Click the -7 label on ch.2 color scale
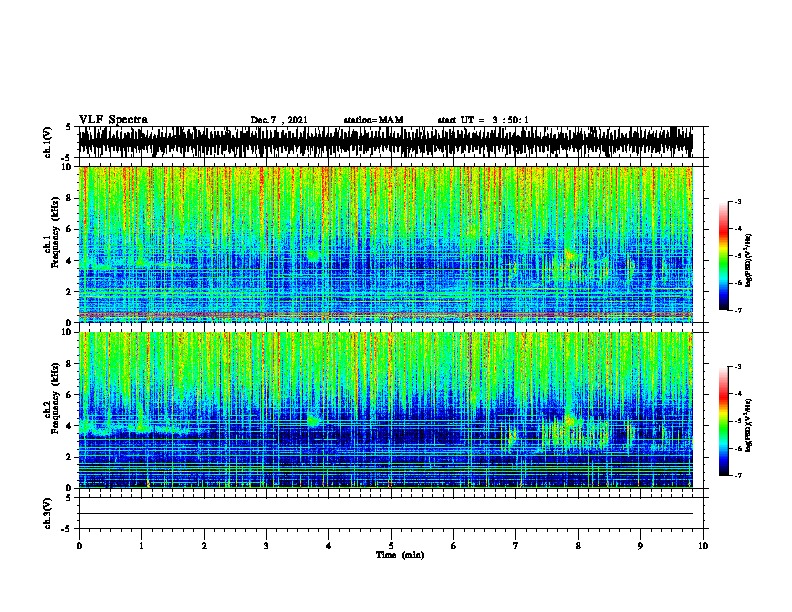This screenshot has width=792, height=612. pyautogui.click(x=738, y=475)
